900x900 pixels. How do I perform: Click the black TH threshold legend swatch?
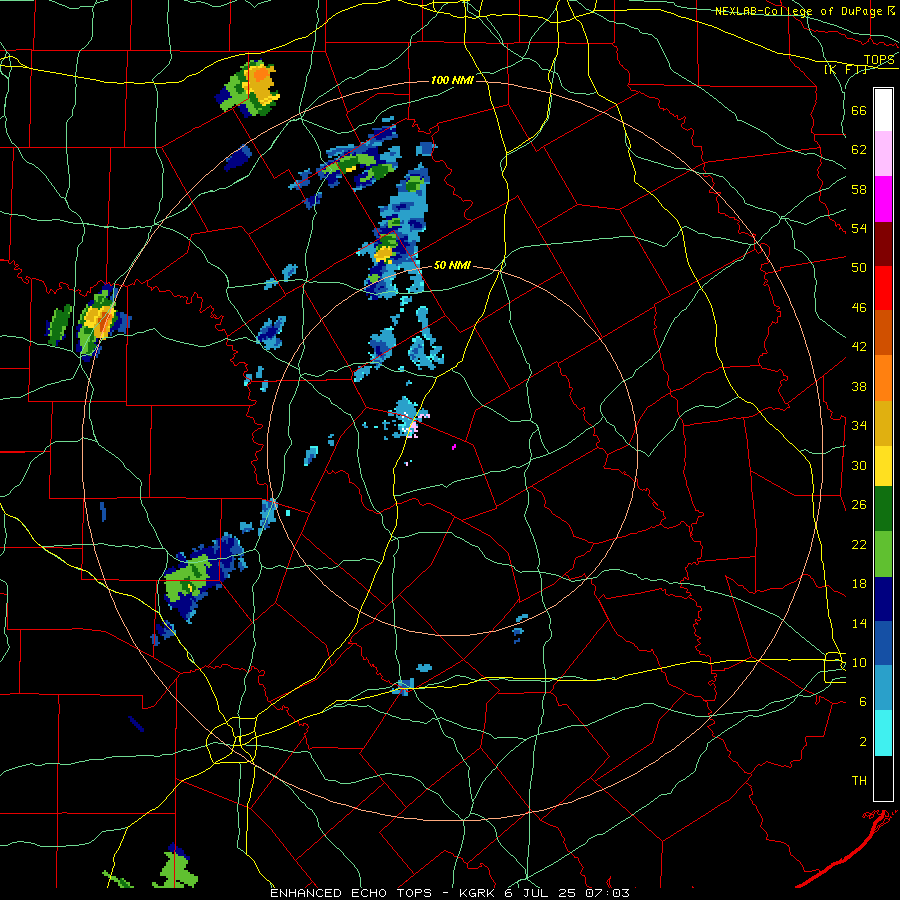pyautogui.click(x=883, y=778)
